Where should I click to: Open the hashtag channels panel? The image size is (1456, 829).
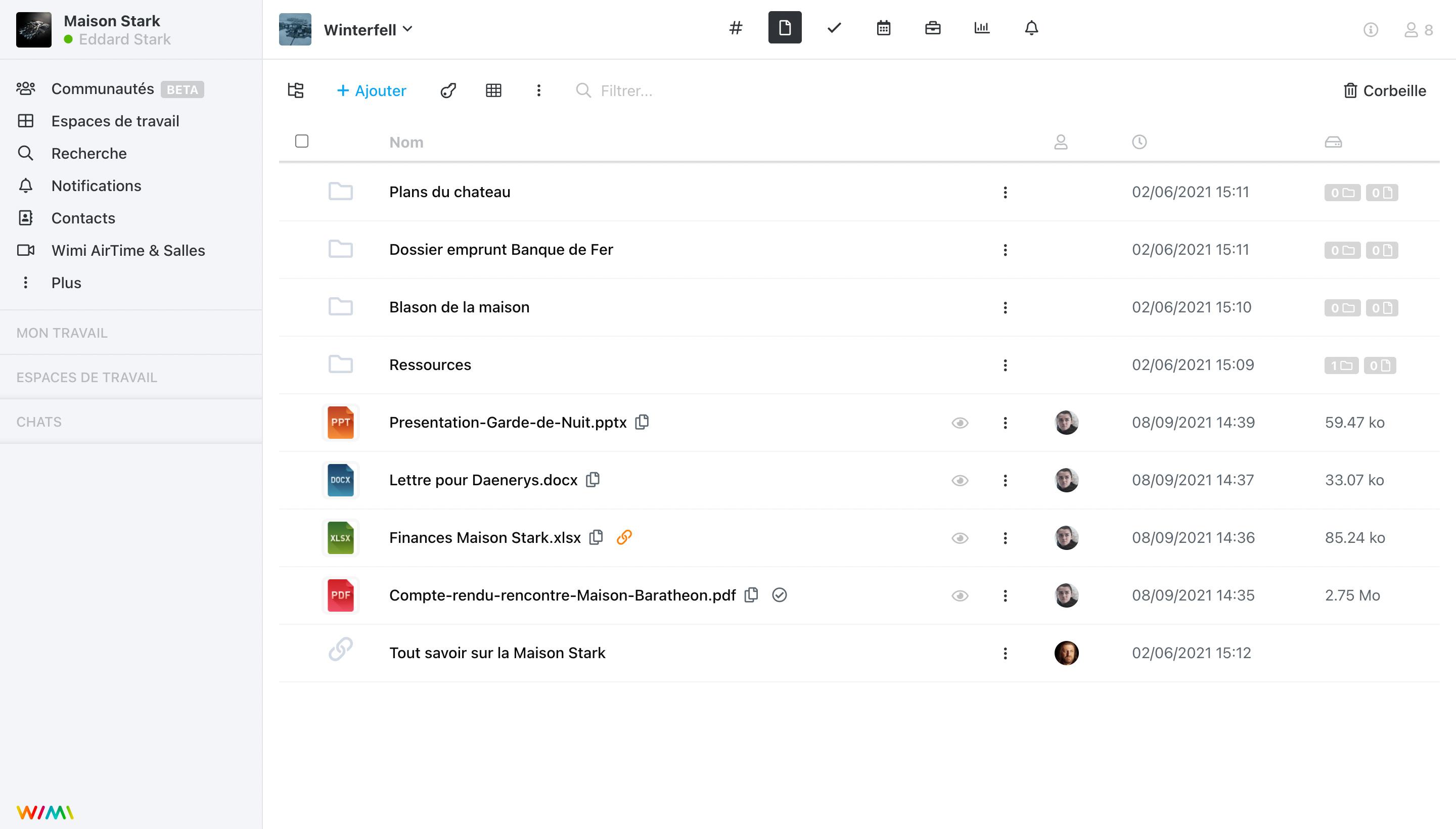(736, 28)
